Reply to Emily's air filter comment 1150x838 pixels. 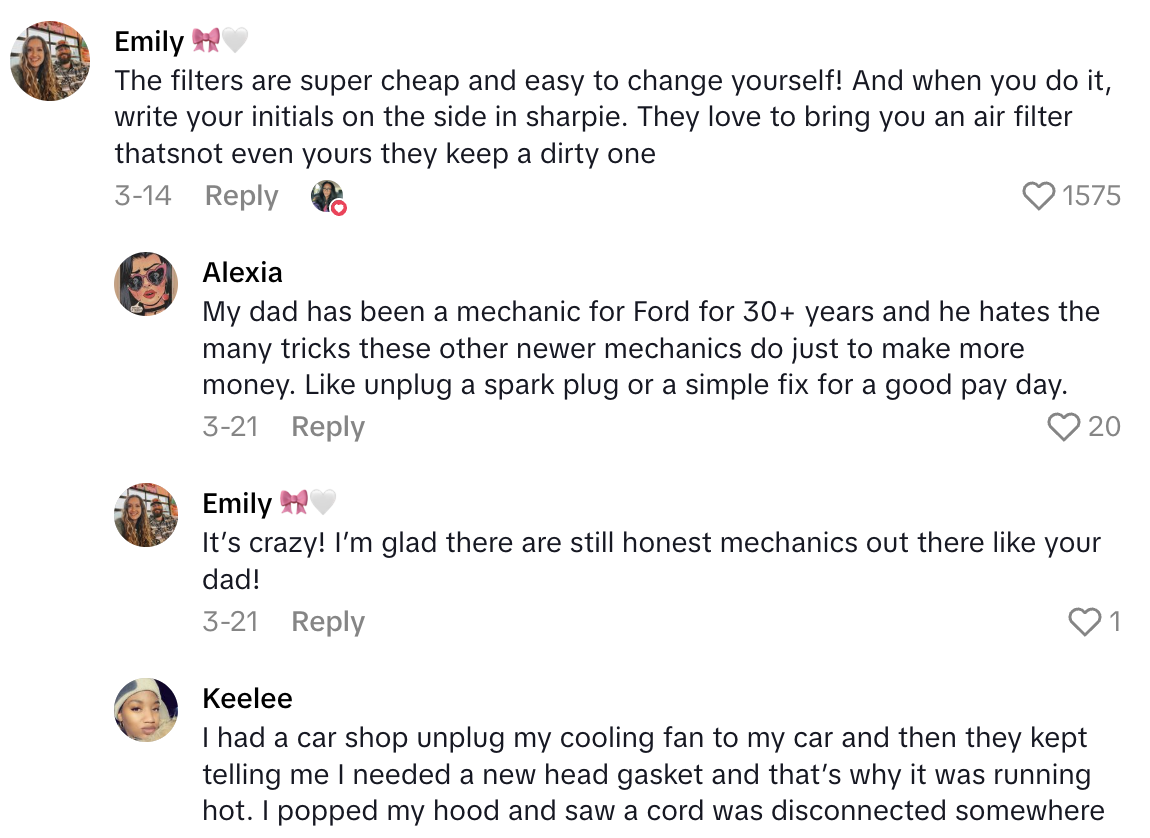(x=241, y=196)
